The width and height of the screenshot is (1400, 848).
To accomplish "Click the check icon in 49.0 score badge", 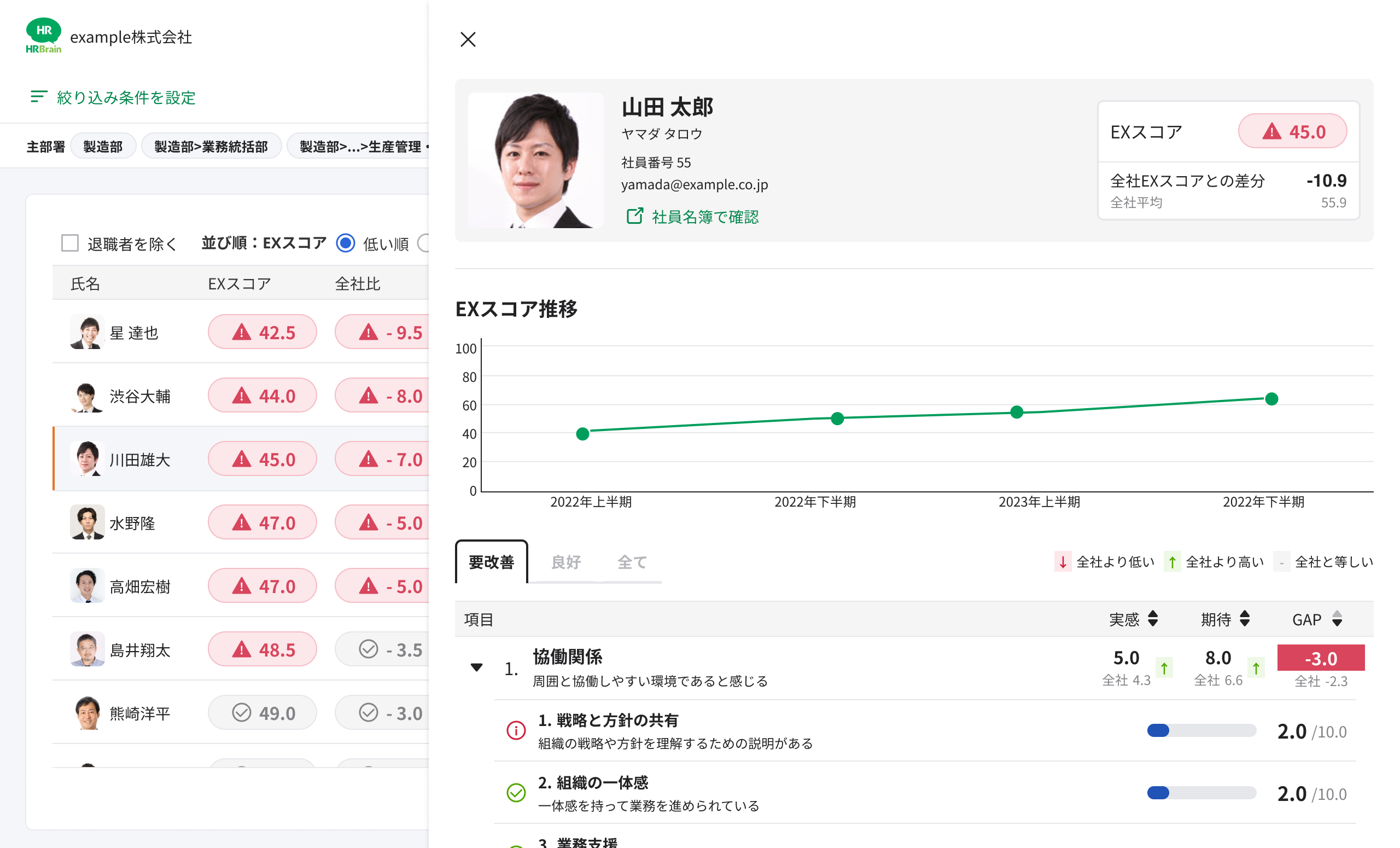I will (242, 712).
